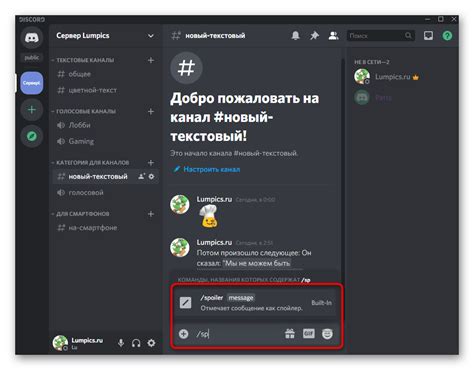Create channel in Голосовые каналы category
The width and height of the screenshot is (474, 370).
pos(151,111)
